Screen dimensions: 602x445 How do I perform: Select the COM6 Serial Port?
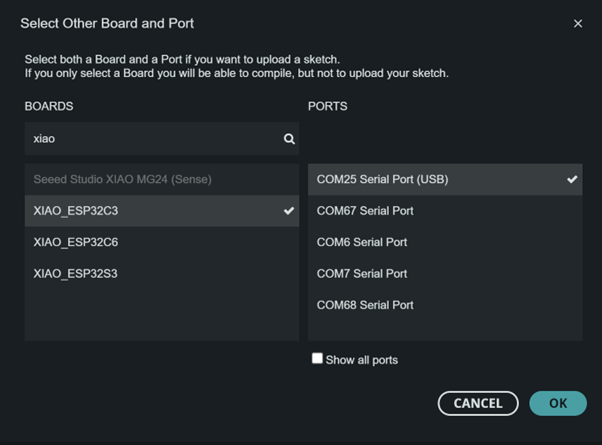point(445,242)
